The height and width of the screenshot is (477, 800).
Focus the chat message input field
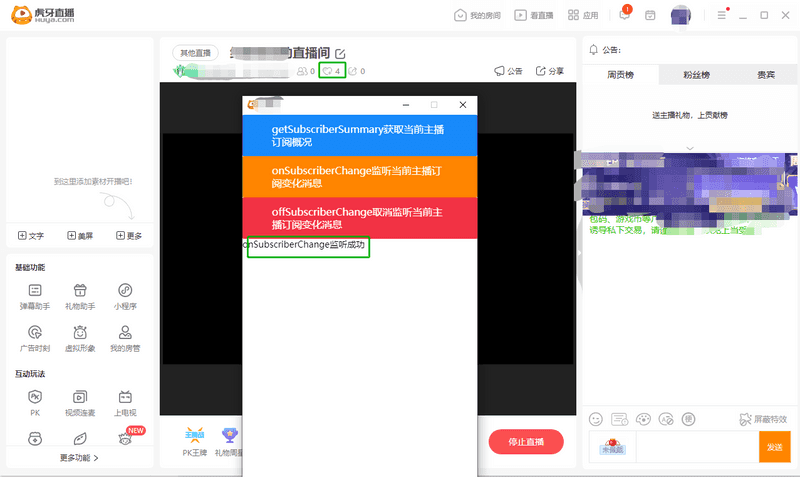[x=697, y=447]
